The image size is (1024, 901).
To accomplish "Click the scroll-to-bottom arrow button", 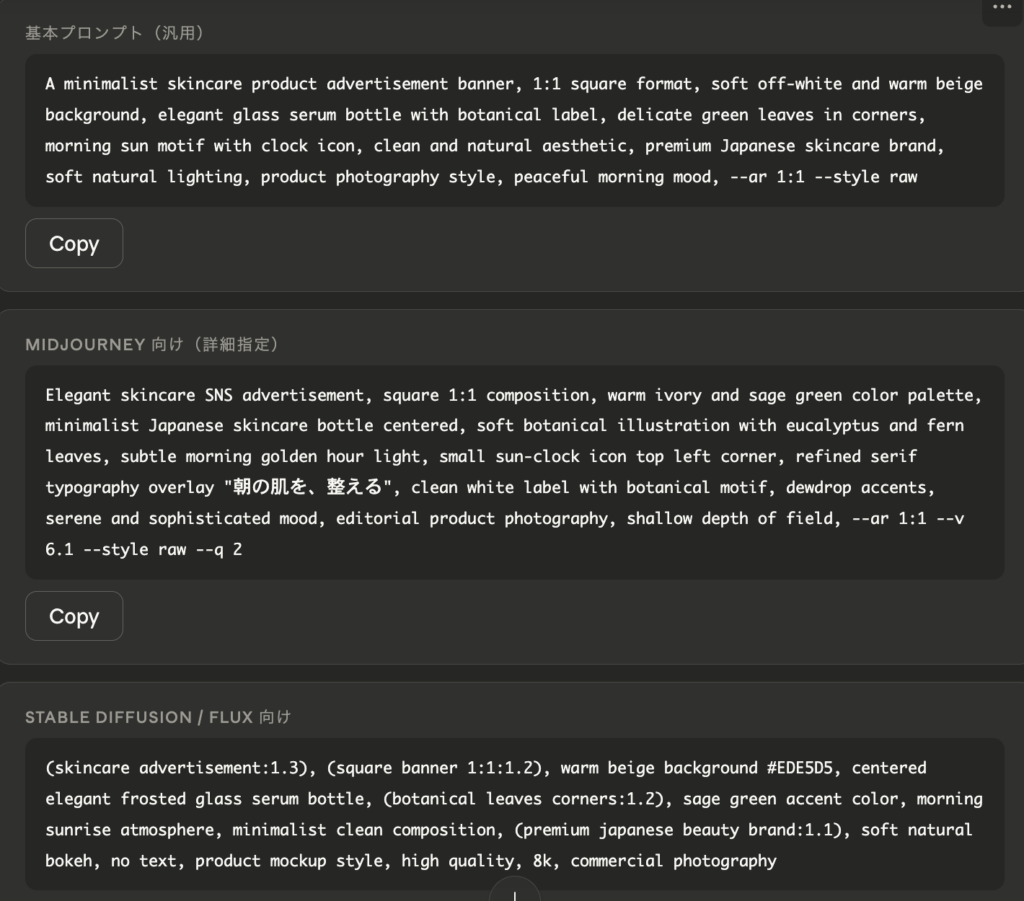I will (514, 889).
